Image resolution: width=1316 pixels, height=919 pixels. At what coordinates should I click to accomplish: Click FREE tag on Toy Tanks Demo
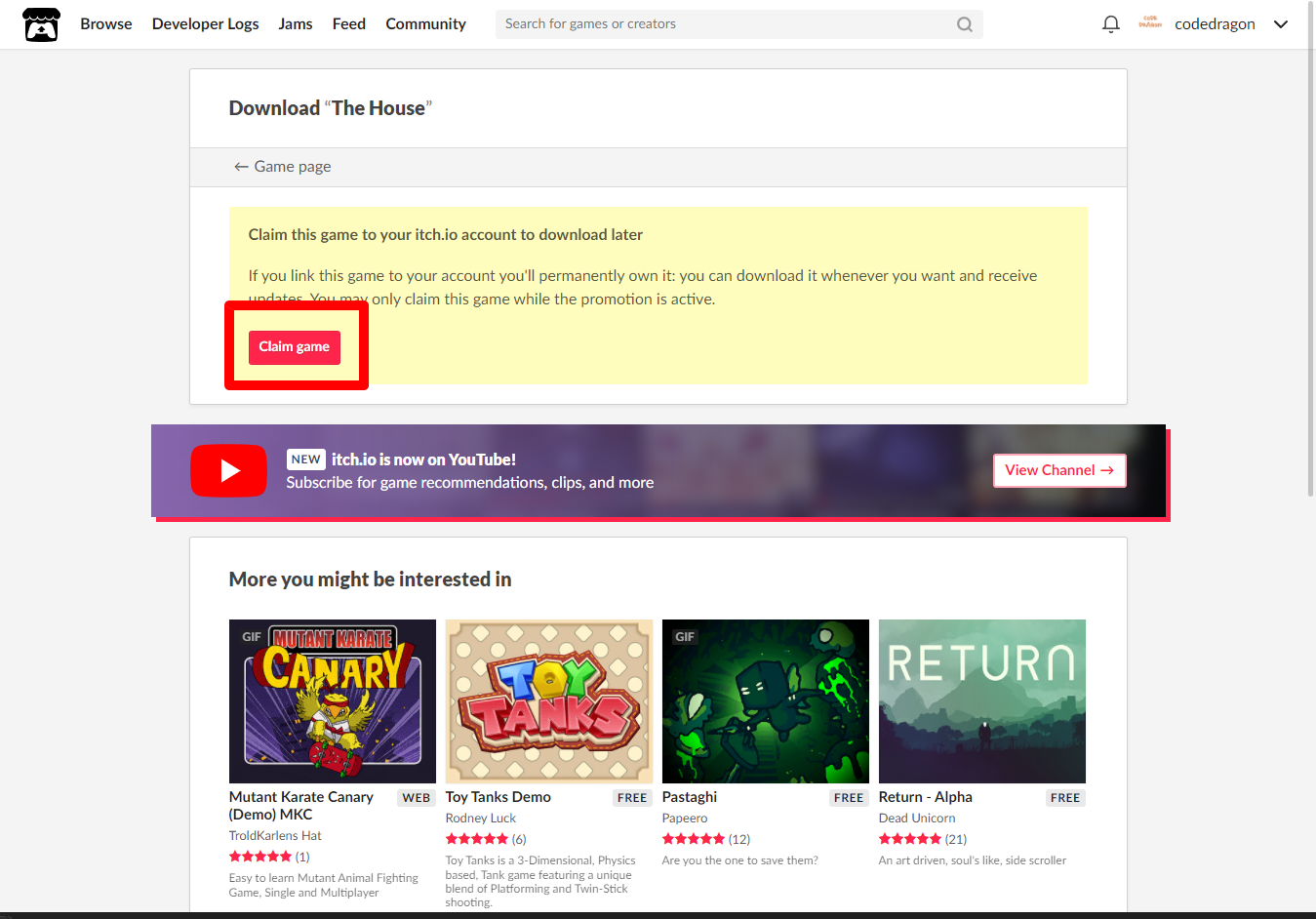click(632, 798)
